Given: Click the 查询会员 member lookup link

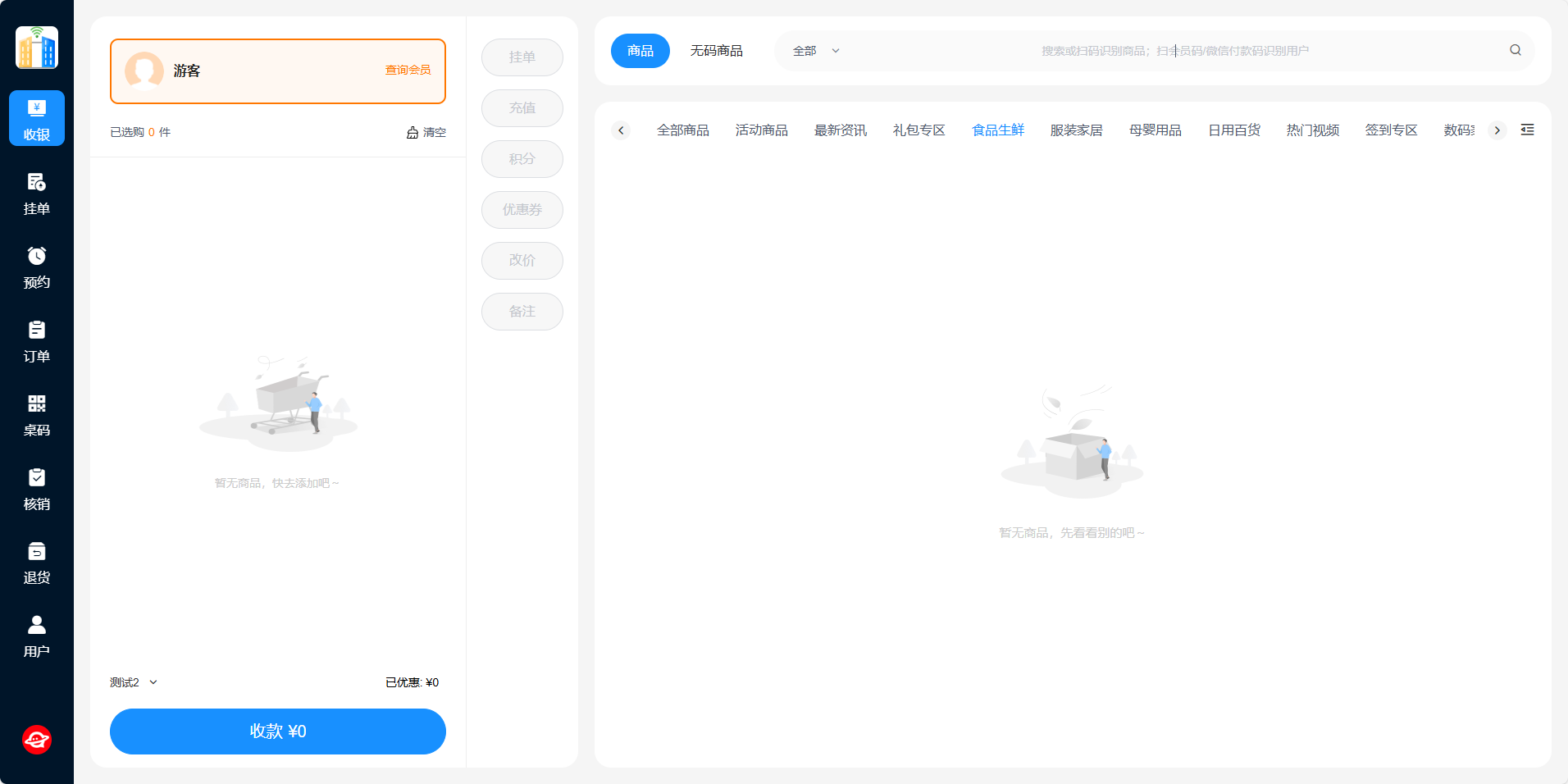Looking at the screenshot, I should [x=408, y=71].
